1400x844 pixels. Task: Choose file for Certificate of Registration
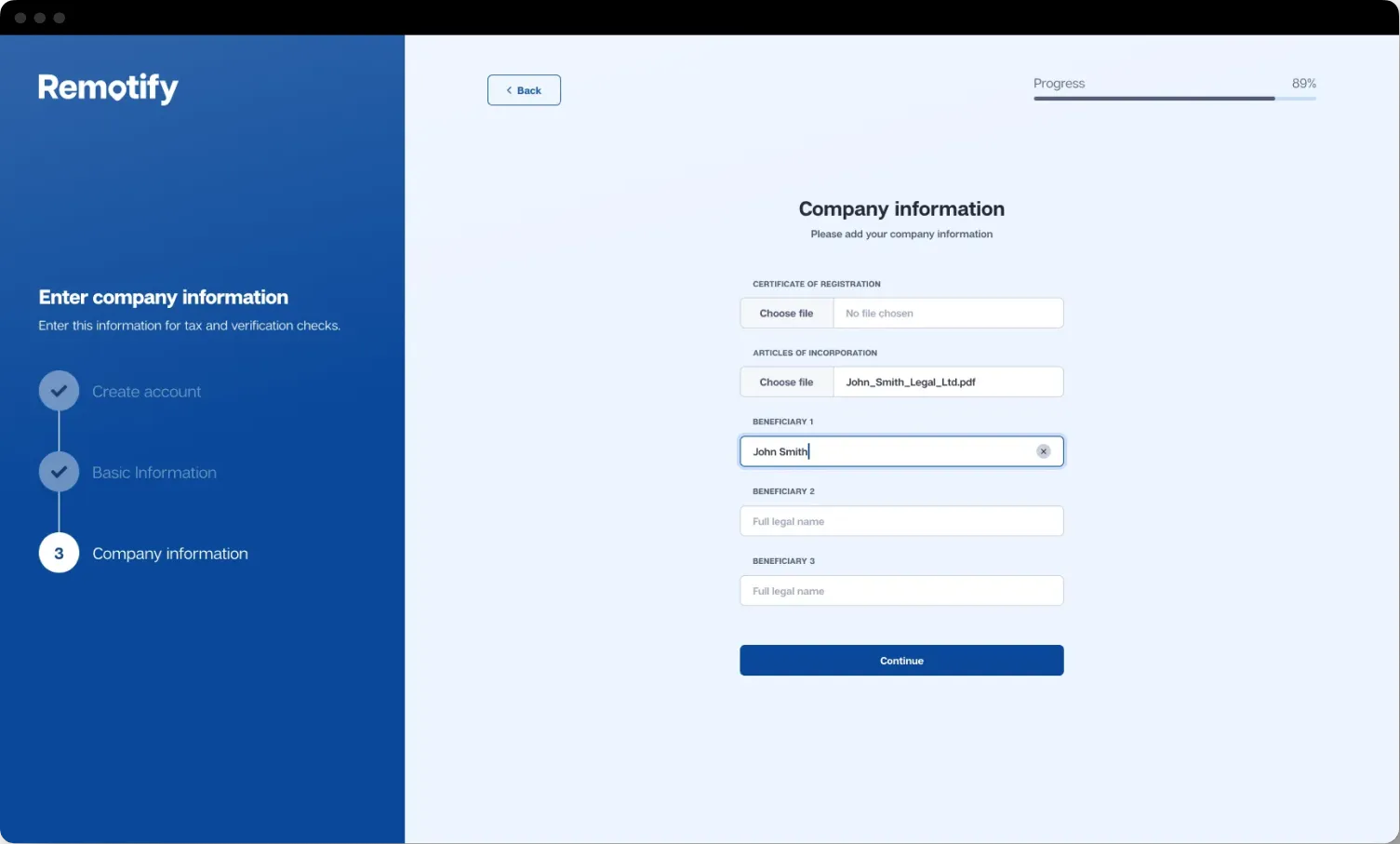786,314
